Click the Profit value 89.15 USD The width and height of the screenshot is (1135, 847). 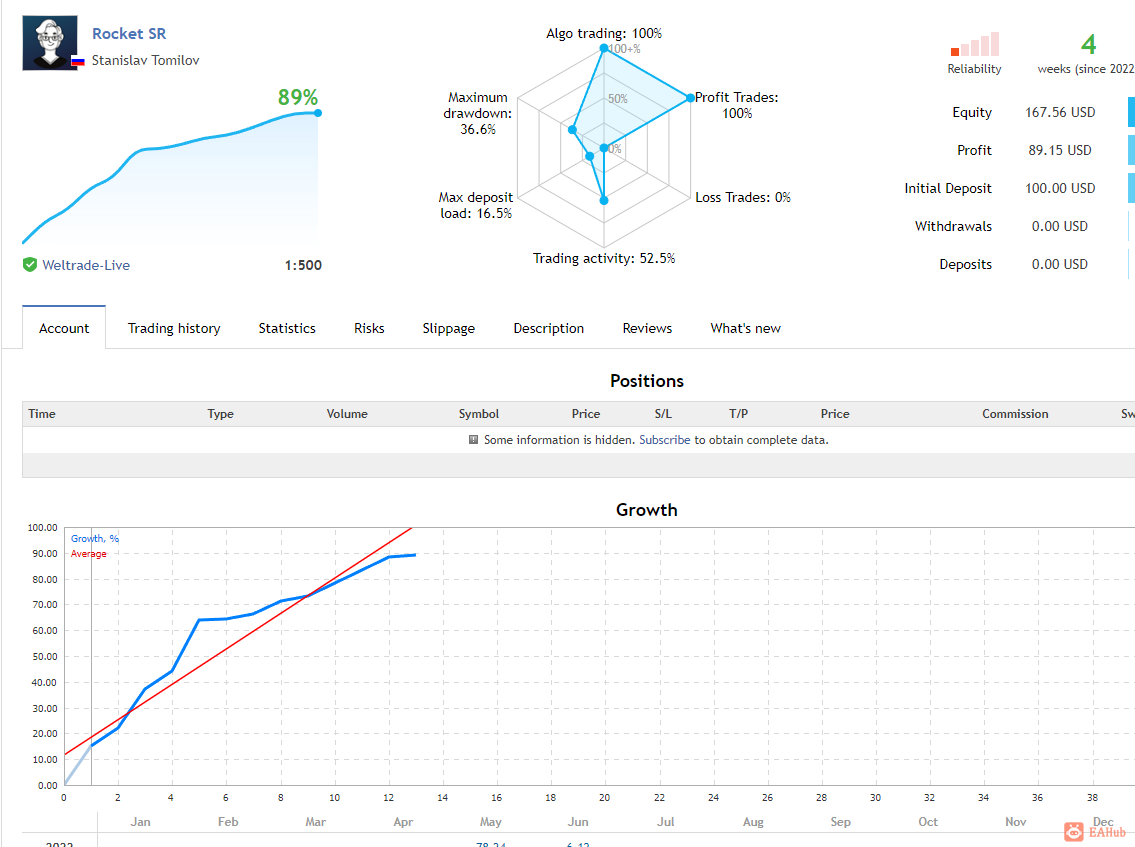(x=1060, y=150)
